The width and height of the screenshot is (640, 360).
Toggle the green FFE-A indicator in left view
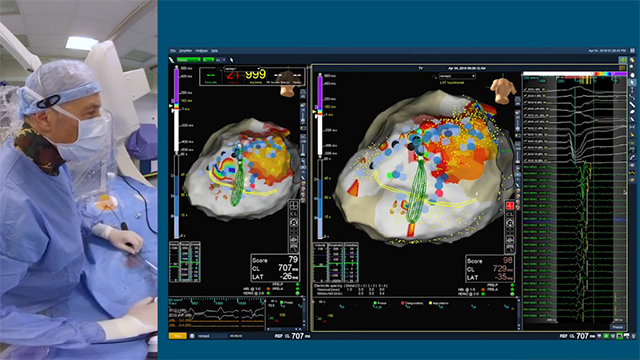[x=298, y=289]
